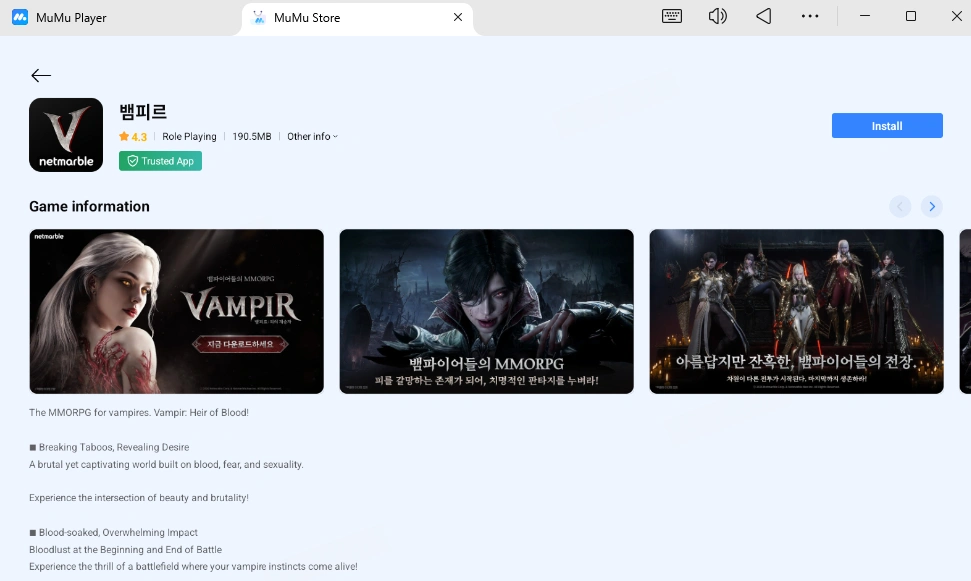Minimize the MuMu Player window

click(865, 17)
